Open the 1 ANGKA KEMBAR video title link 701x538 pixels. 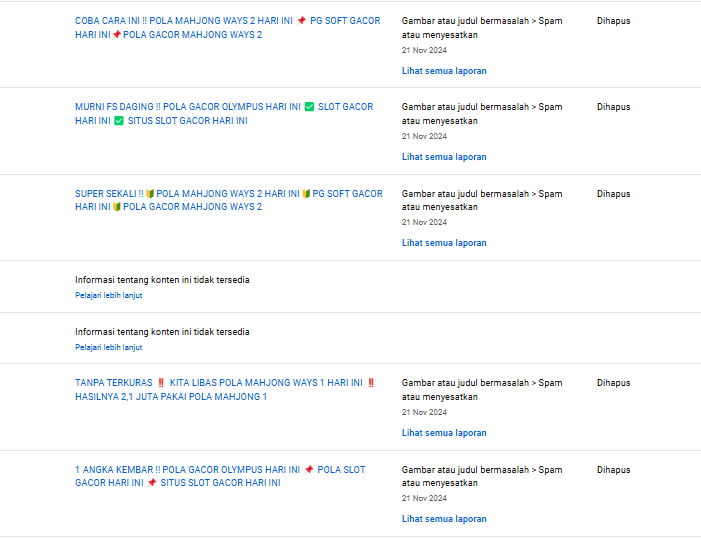[220, 476]
